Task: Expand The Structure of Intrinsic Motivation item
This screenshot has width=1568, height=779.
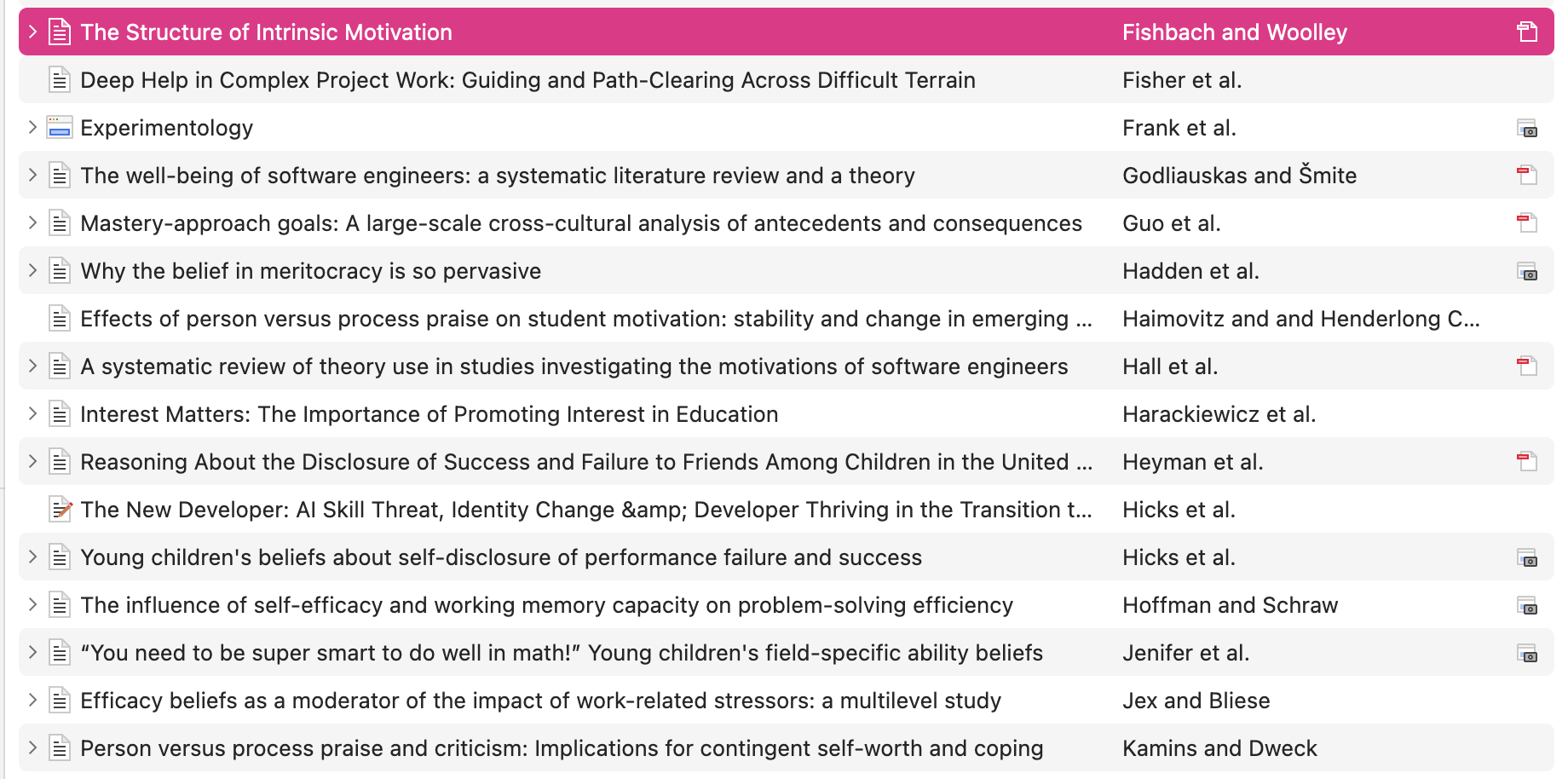Action: (32, 32)
